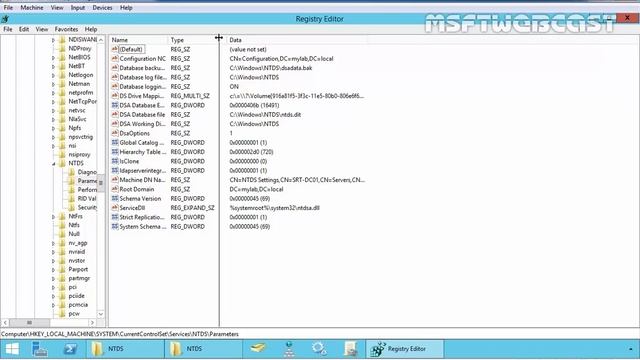Click the ServiceDll string value icon
Viewport: 640px width, 360px height.
point(115,208)
